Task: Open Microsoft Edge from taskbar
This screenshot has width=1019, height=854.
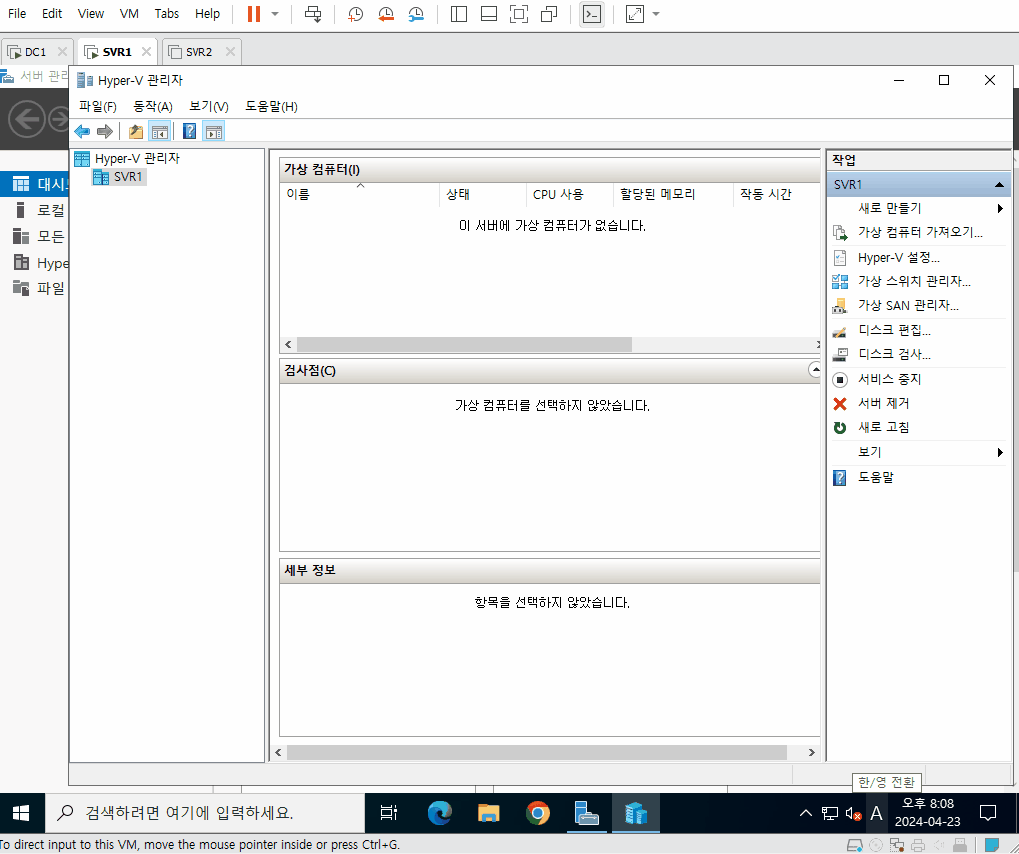Action: pyautogui.click(x=439, y=813)
